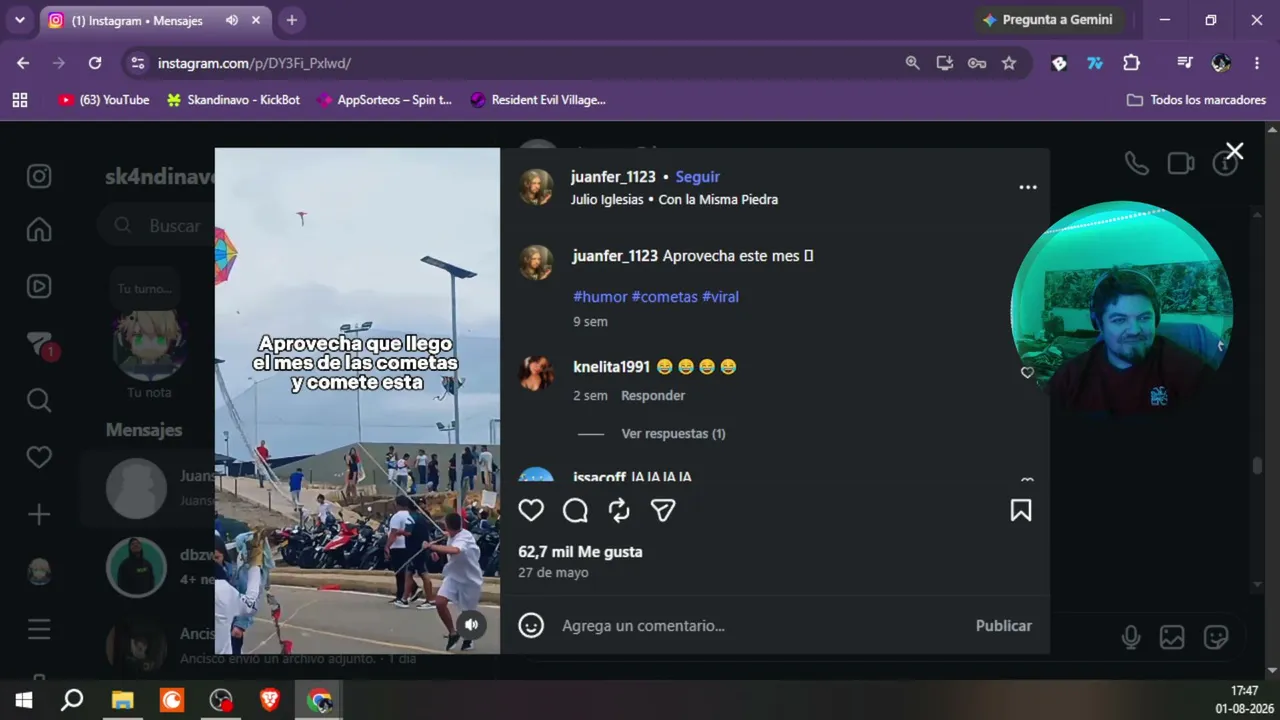Click the attach photo icon in the chat

[x=1172, y=637]
